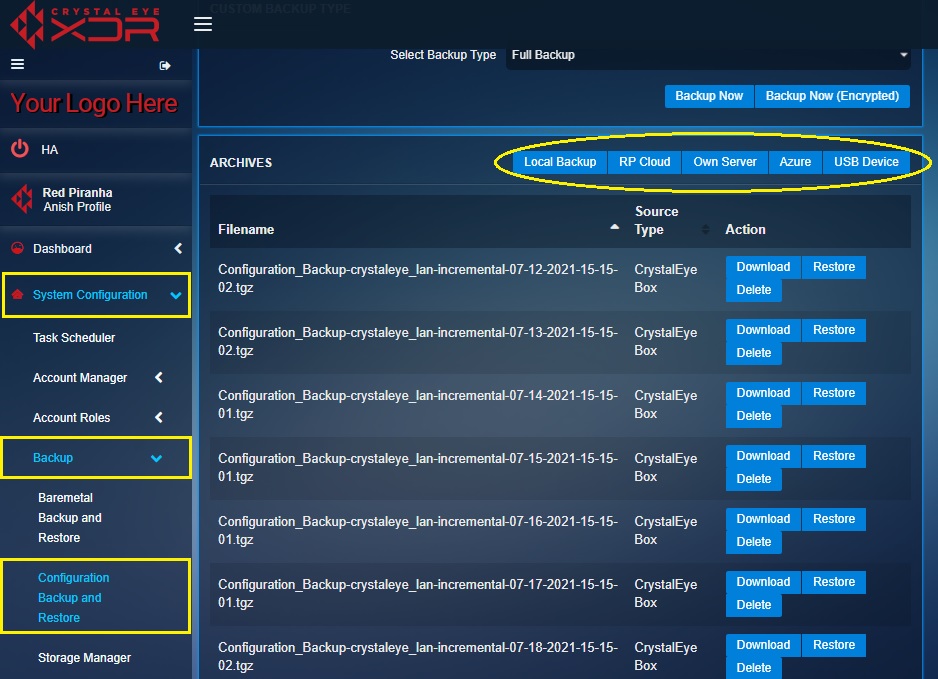
Task: Switch to the USB Device tab
Action: 866,162
